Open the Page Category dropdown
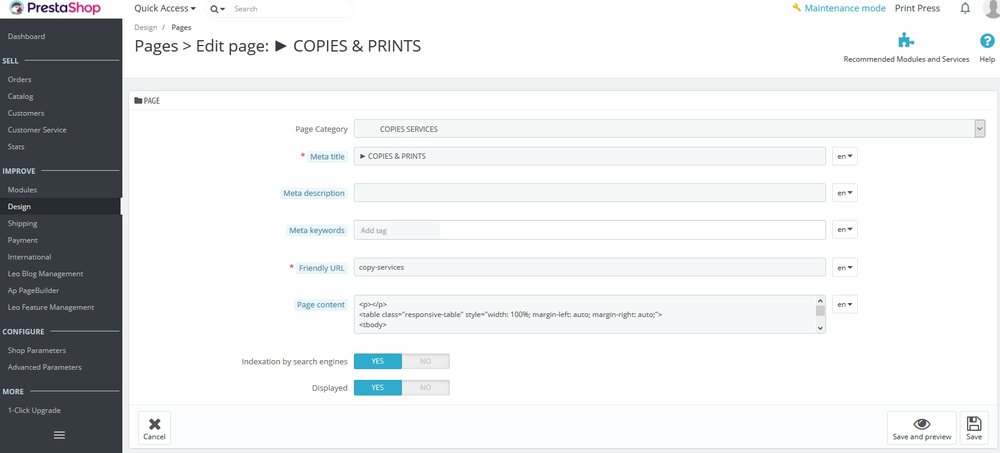 tap(670, 129)
